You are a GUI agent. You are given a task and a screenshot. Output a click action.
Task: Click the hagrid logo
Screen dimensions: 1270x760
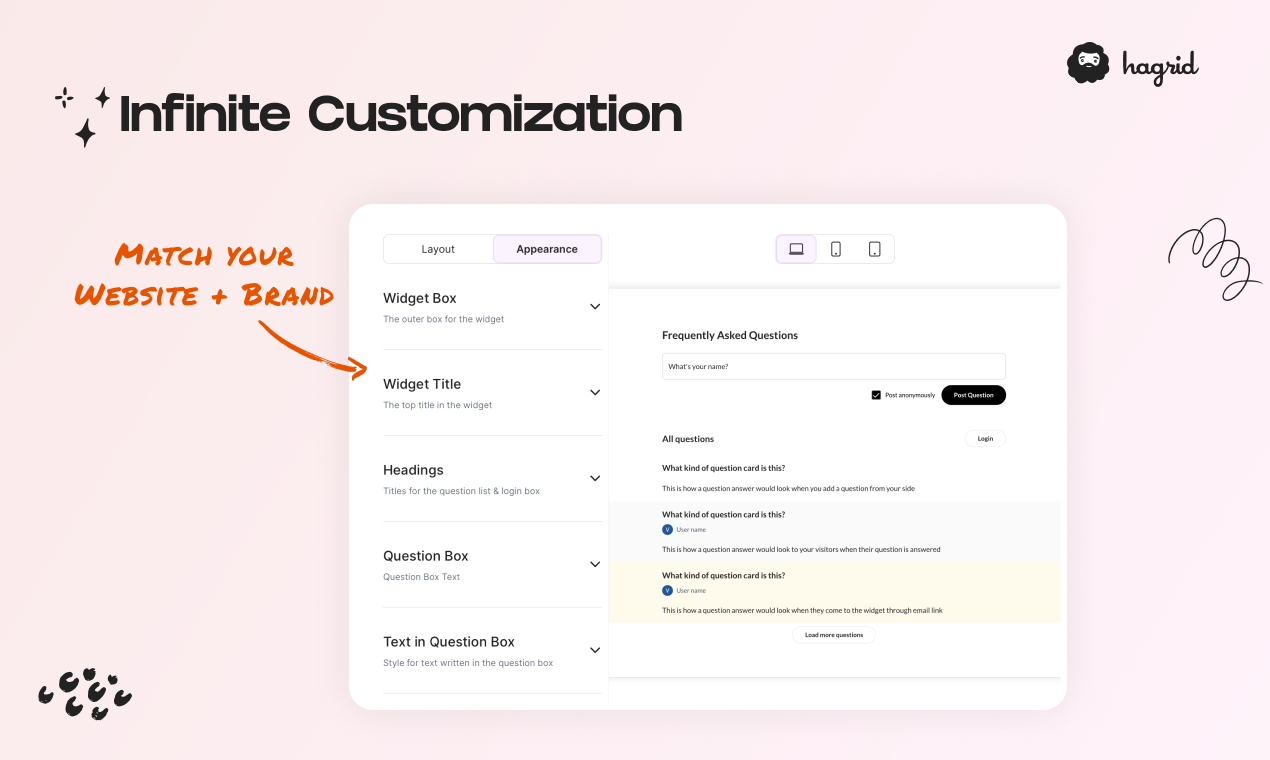1132,64
